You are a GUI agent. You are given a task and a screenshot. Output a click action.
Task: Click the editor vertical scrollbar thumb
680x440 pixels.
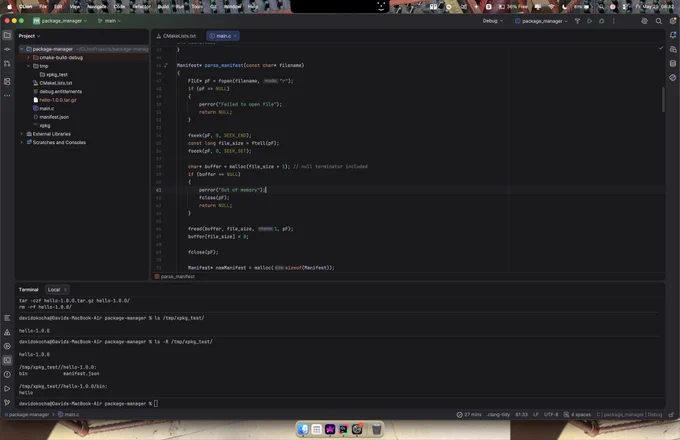pos(663,99)
